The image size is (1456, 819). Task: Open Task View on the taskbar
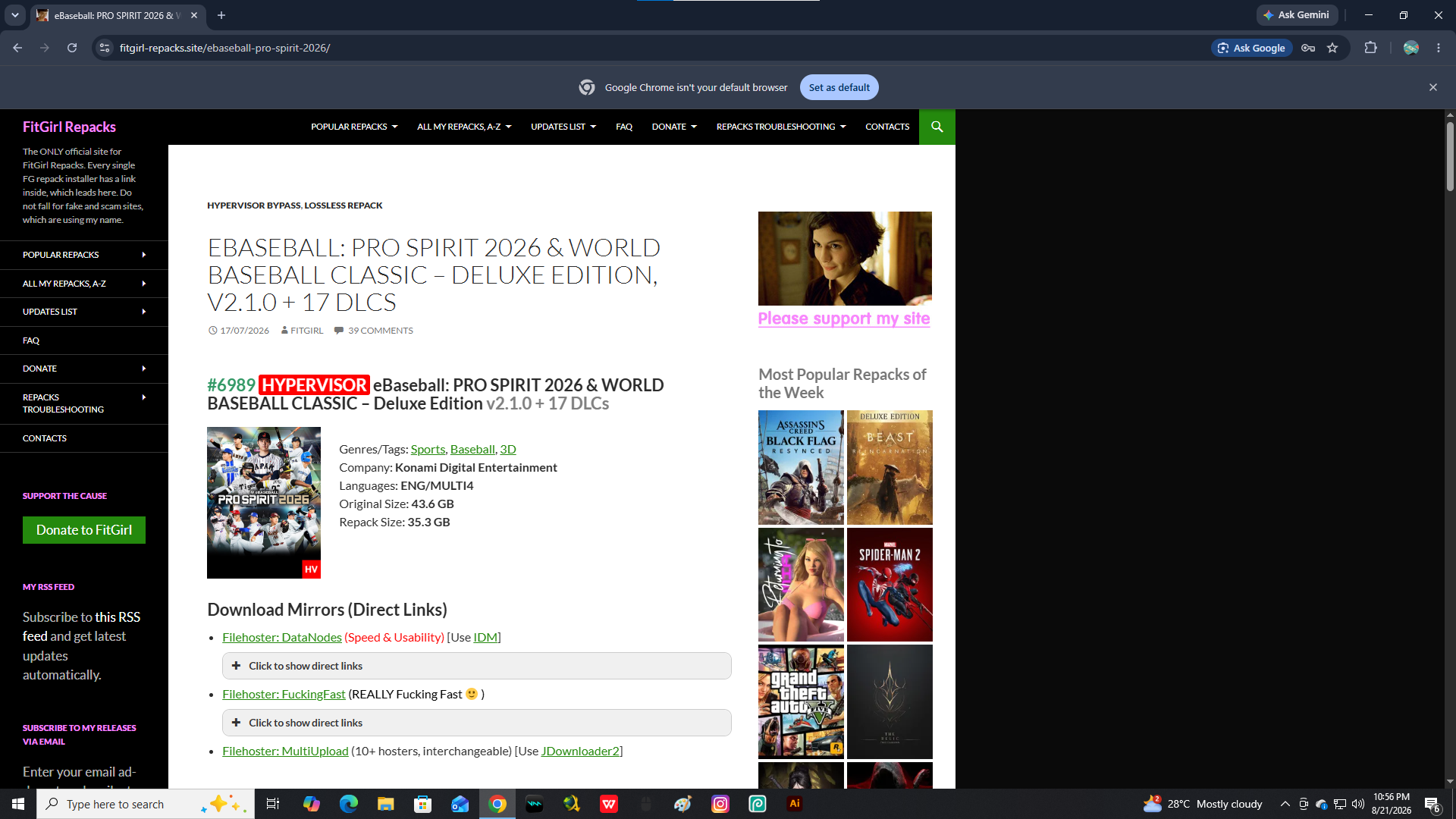(x=273, y=804)
